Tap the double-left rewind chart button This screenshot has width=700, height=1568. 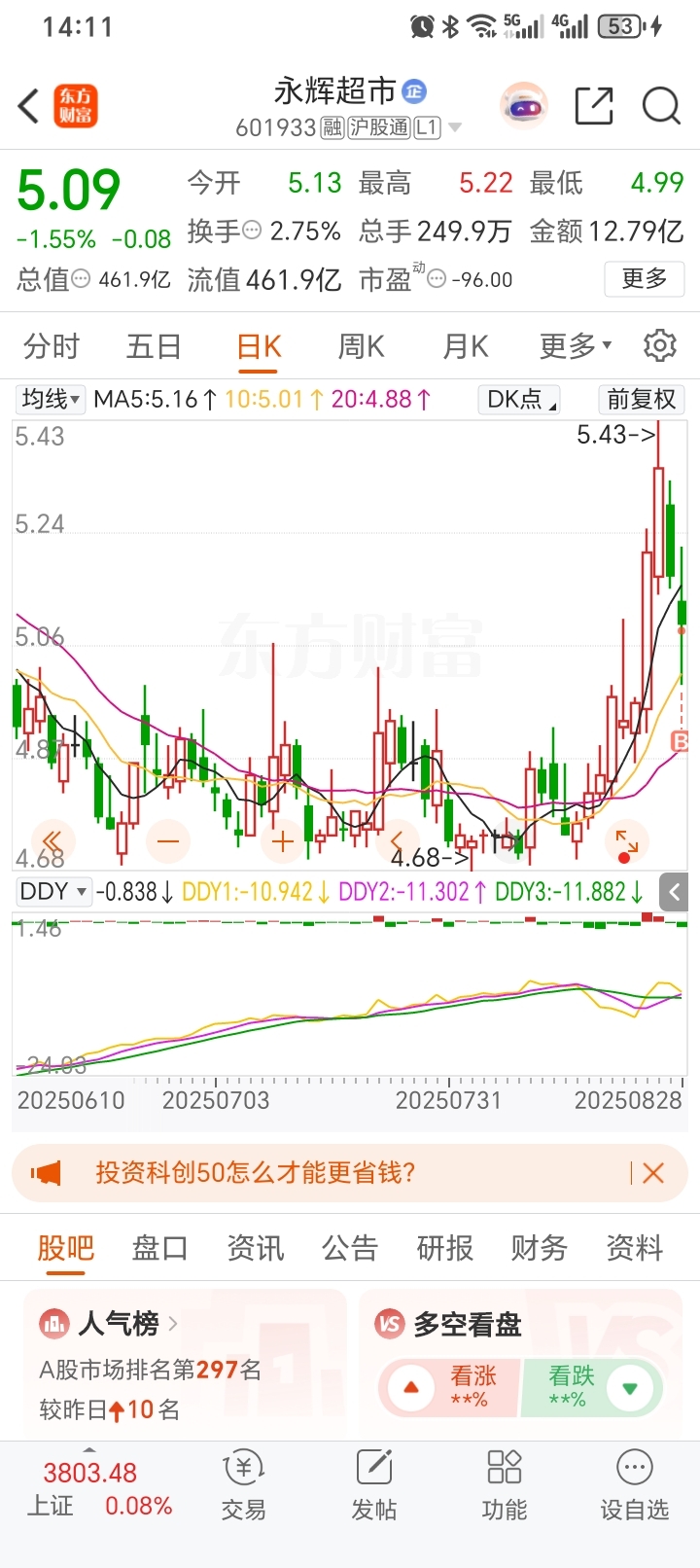(x=53, y=841)
